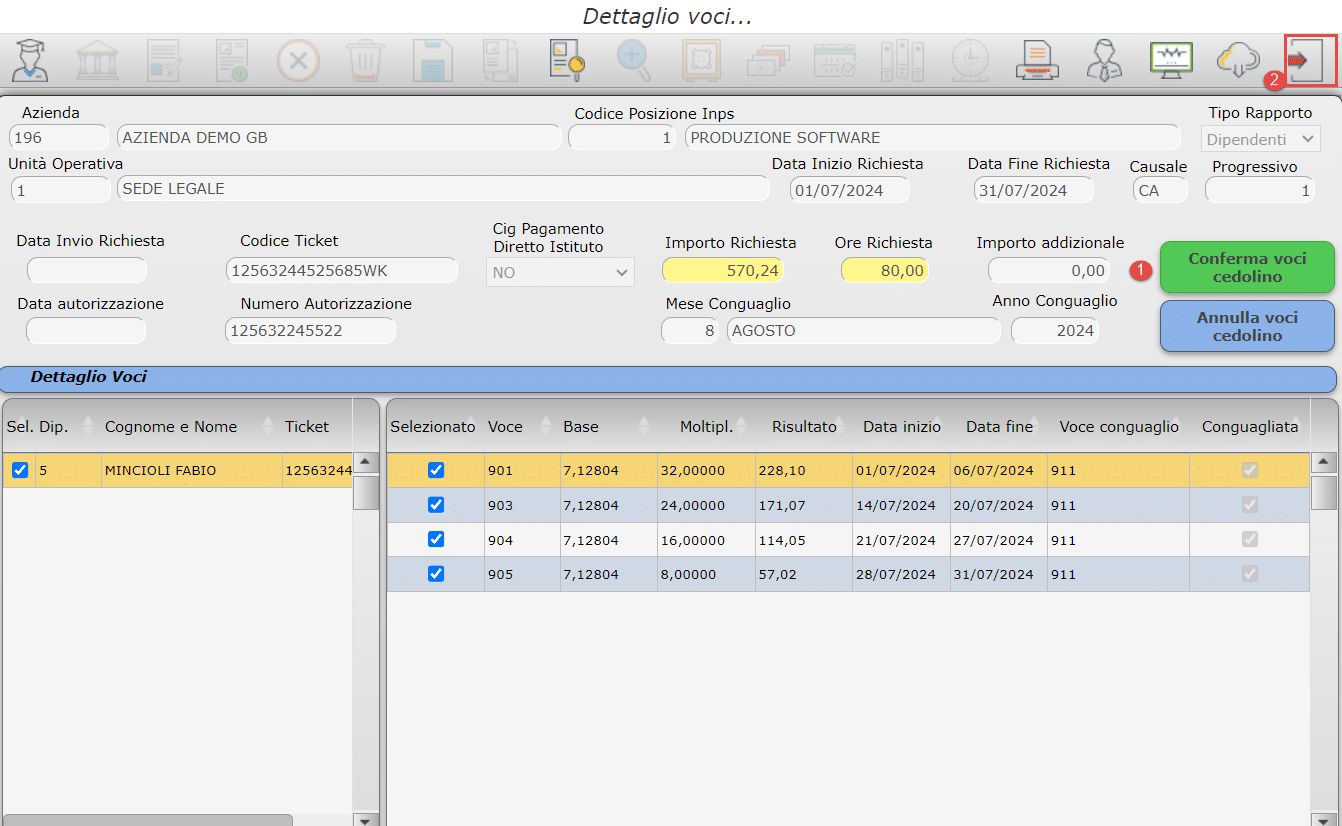This screenshot has width=1342, height=826.
Task: Click Annulla voci cedolino button
Action: pyautogui.click(x=1247, y=326)
